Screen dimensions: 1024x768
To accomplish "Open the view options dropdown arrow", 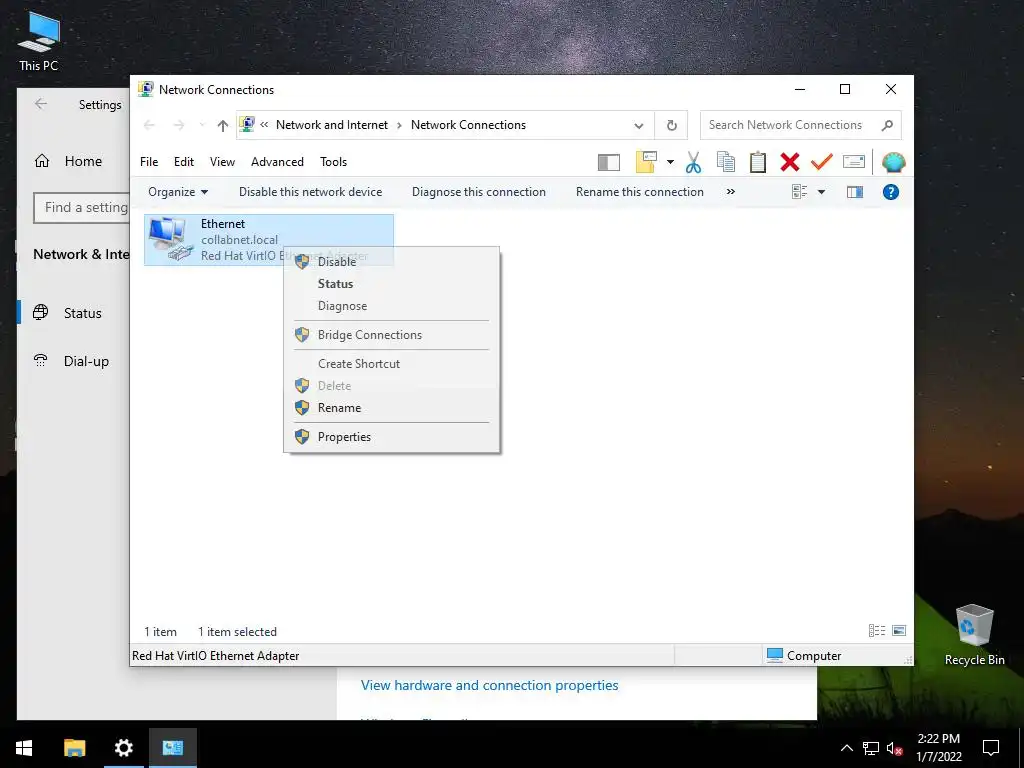I will pos(822,192).
